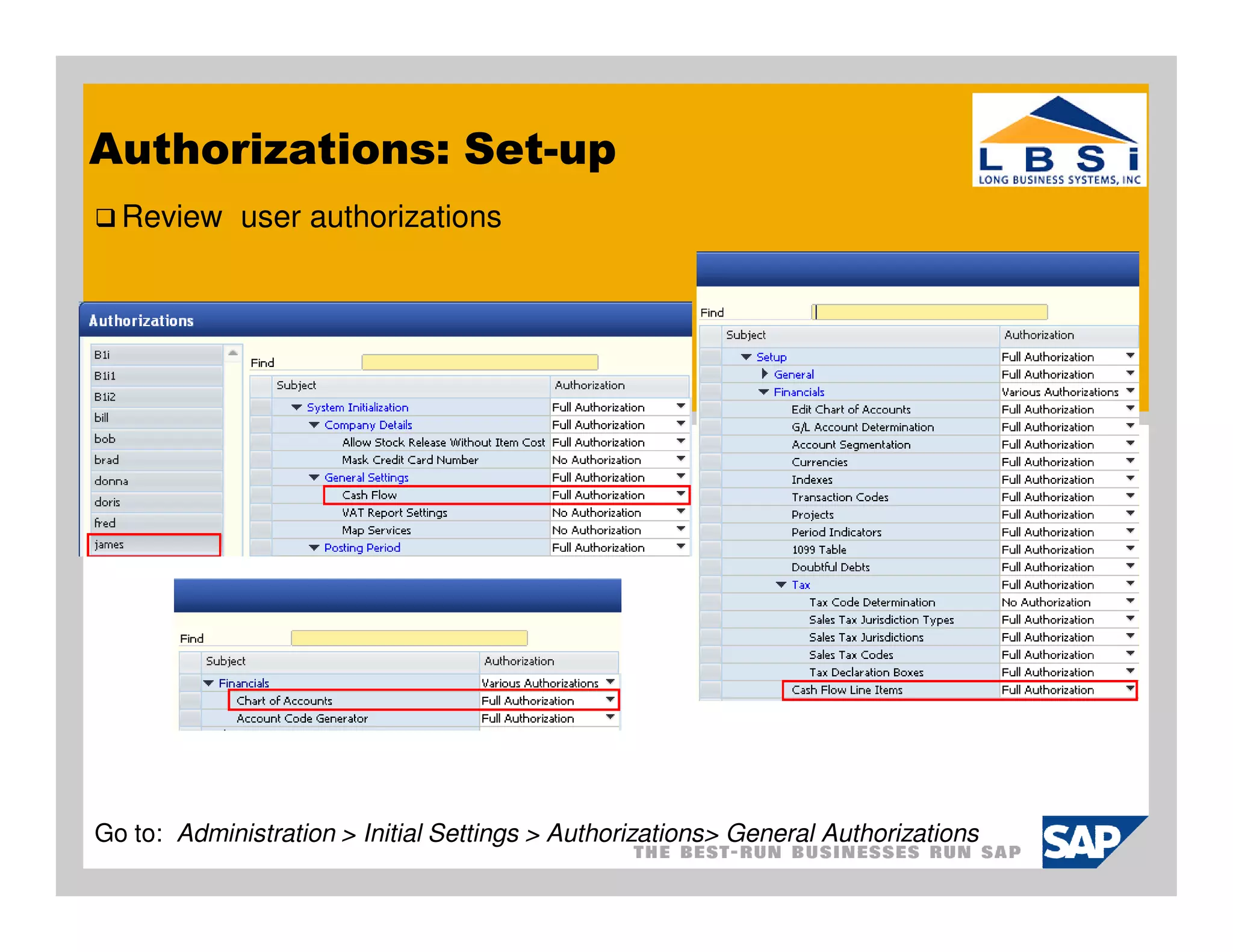Screen dimensions: 1233x952
Task: Click the Find field above the Setup tree
Action: 930,312
